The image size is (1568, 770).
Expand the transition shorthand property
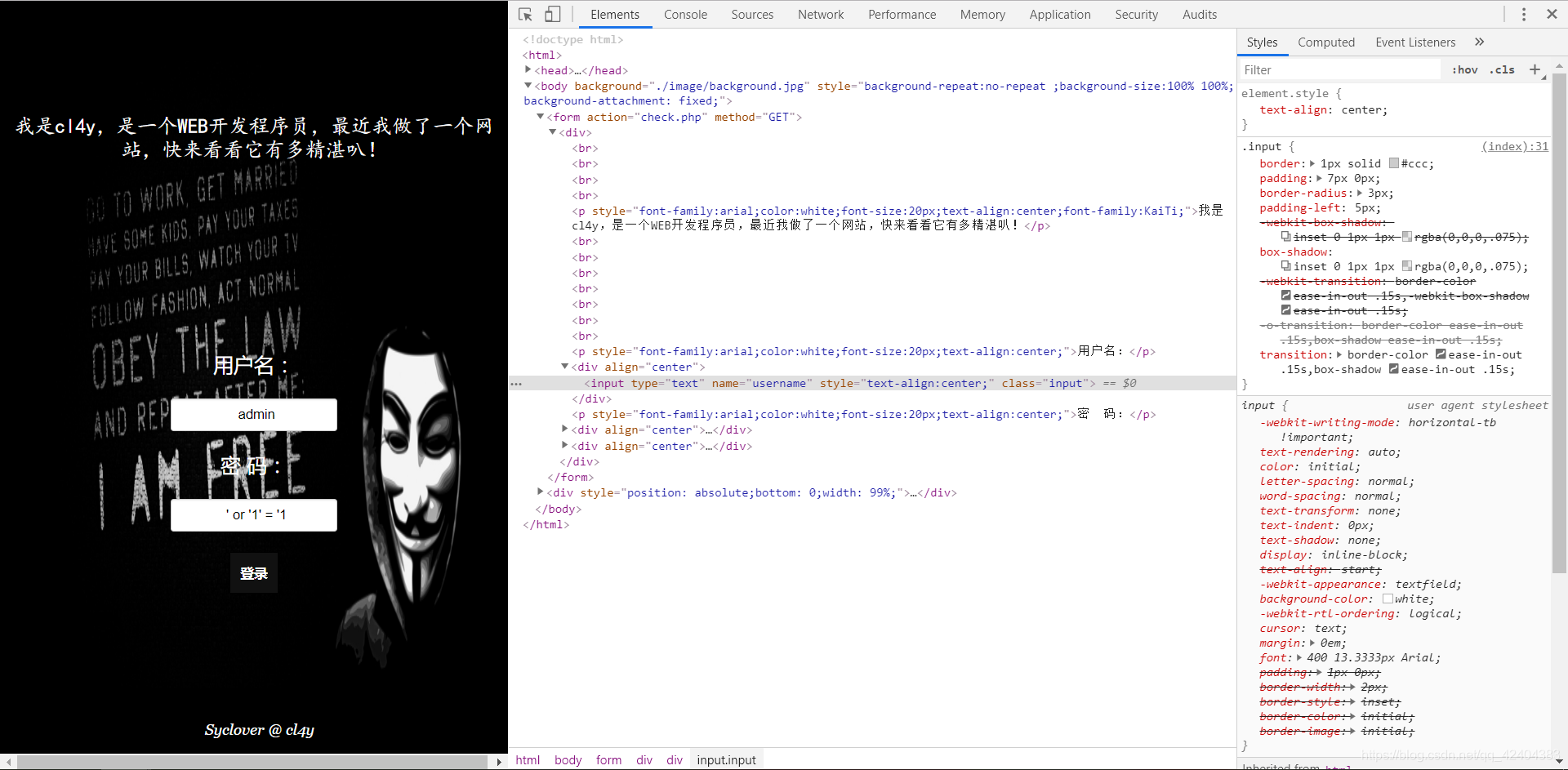coord(1339,354)
